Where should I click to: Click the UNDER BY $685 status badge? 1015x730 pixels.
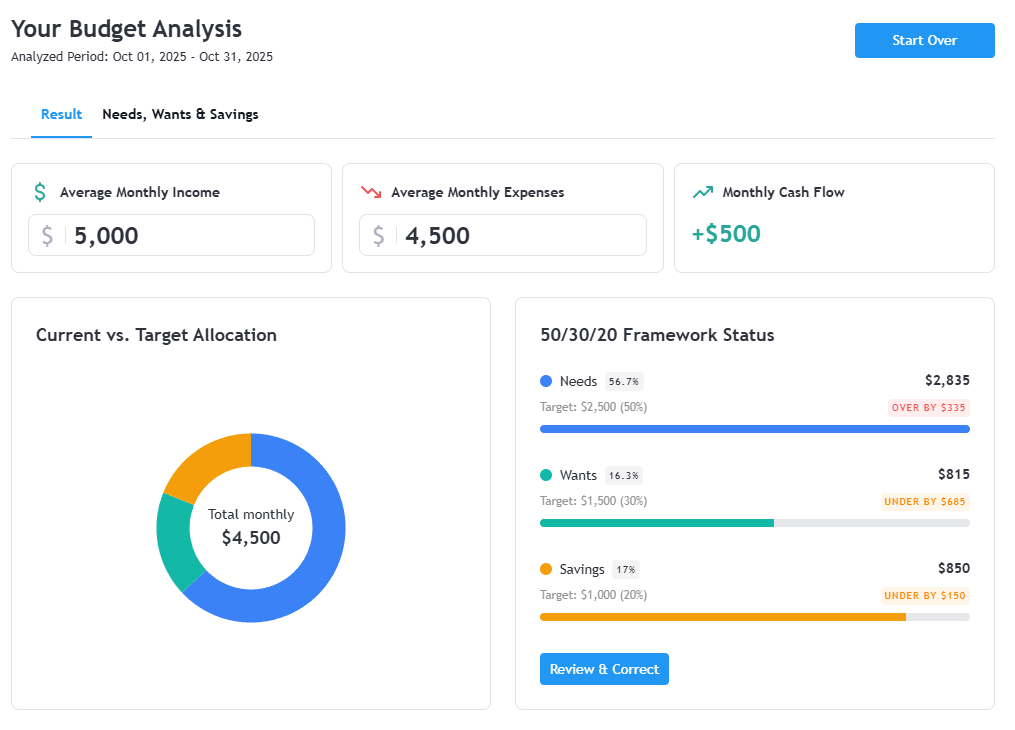coord(925,502)
